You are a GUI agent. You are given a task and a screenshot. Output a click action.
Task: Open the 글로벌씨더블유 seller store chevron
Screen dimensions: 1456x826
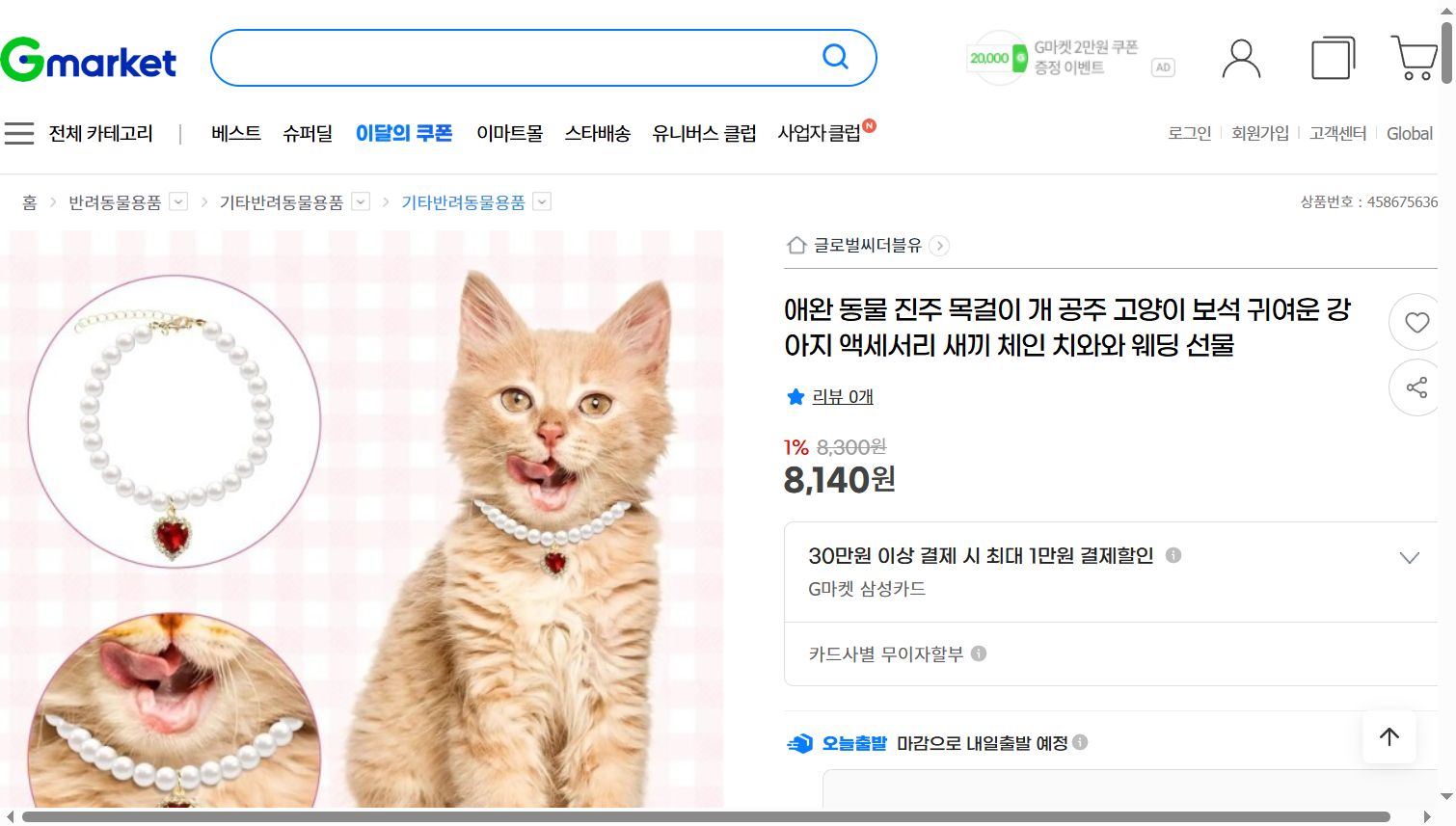point(939,246)
